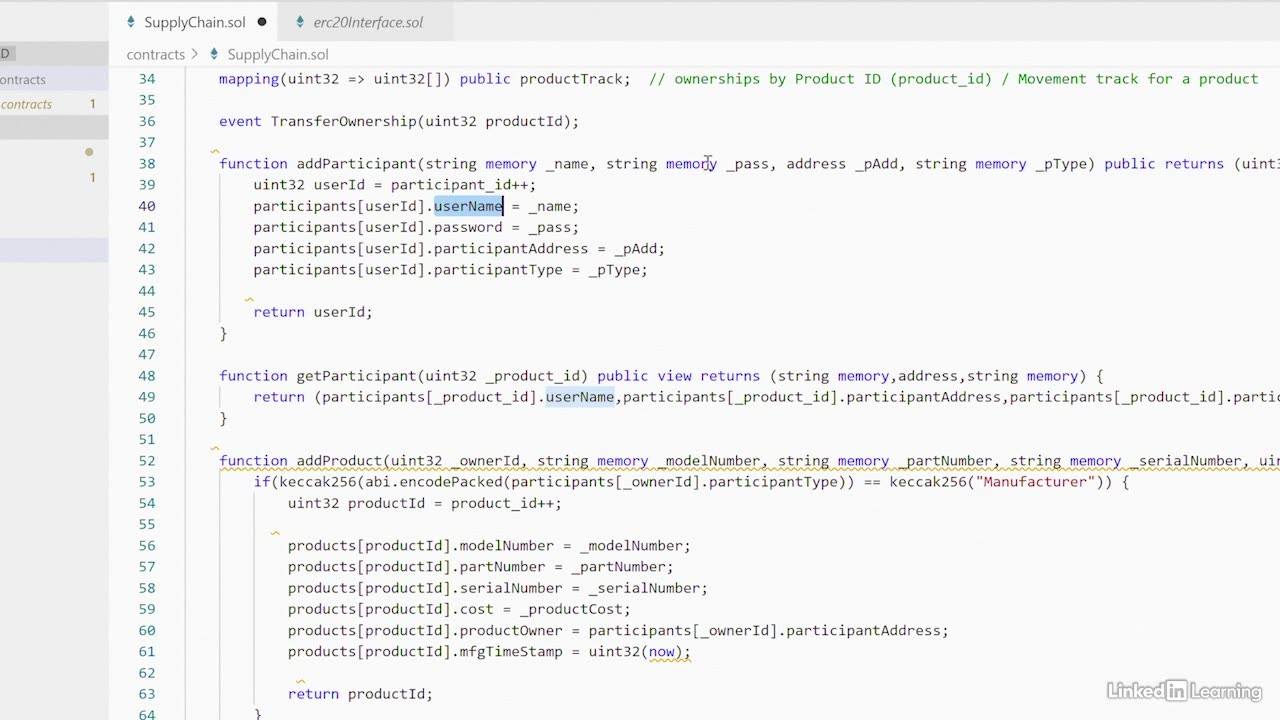The height and width of the screenshot is (720, 1280).
Task: Click '_productCost' on line 59
Action: 571,609
